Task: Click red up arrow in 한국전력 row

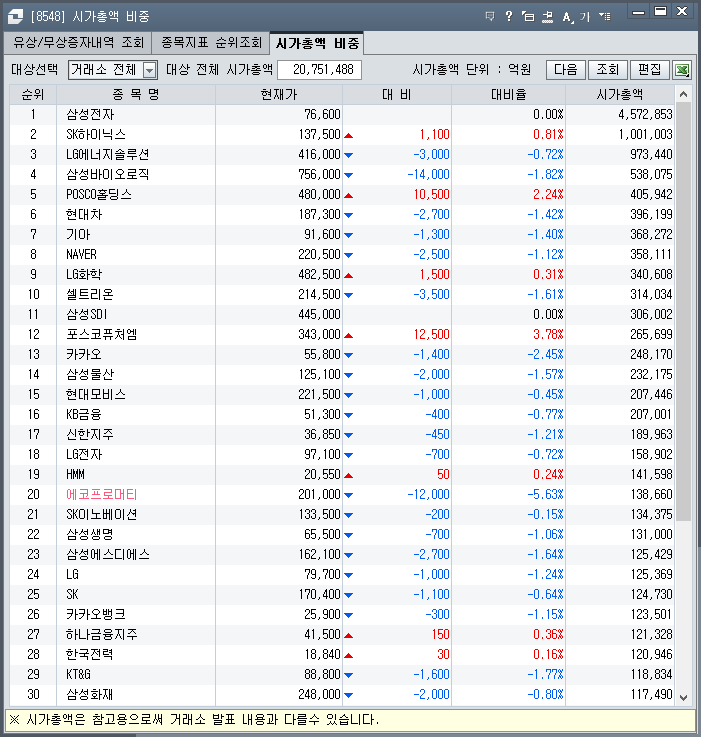Action: tap(348, 656)
